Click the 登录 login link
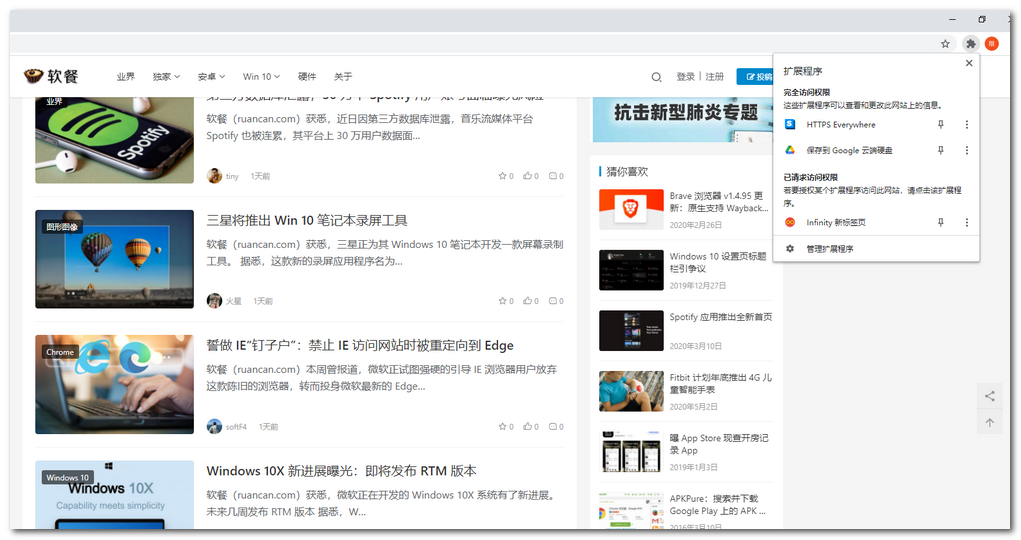 [686, 76]
